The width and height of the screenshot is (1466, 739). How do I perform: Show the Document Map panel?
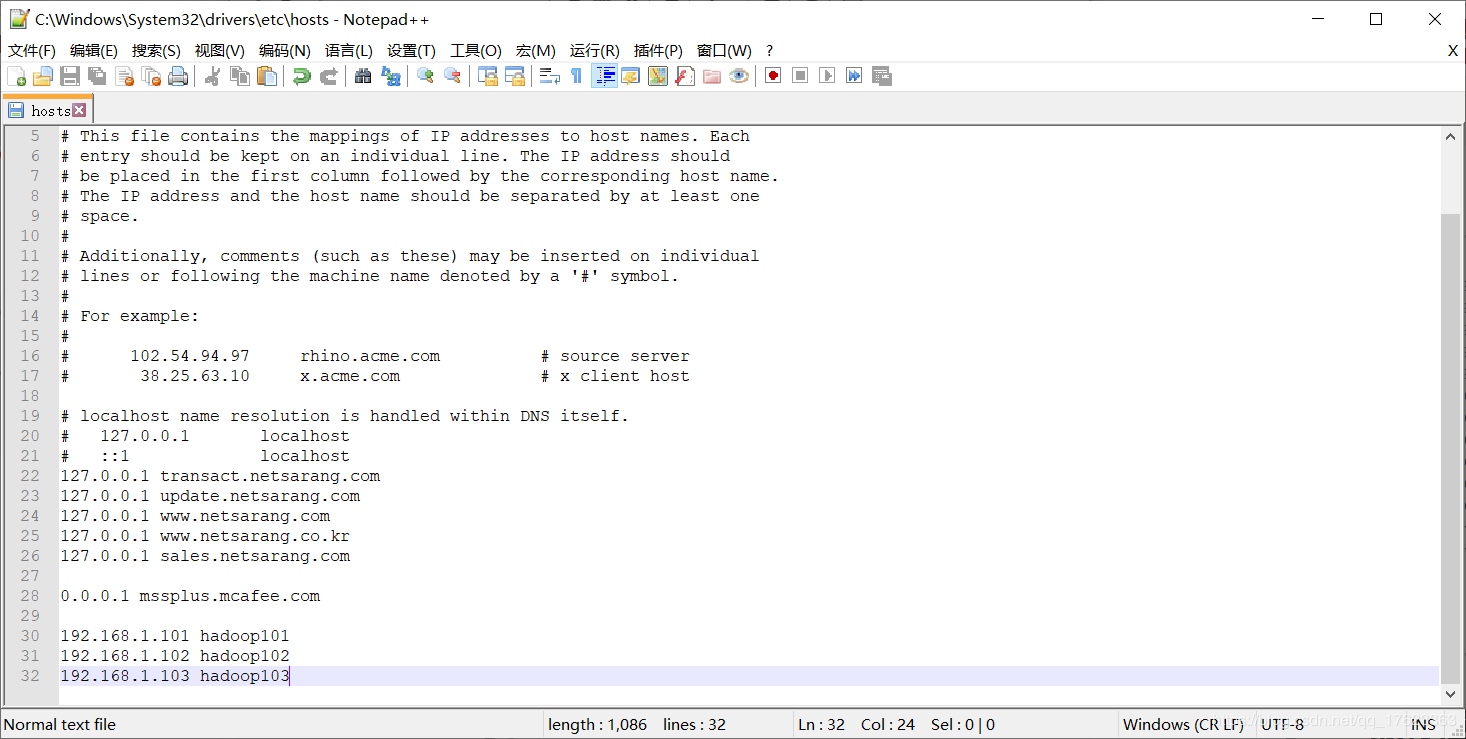(658, 76)
